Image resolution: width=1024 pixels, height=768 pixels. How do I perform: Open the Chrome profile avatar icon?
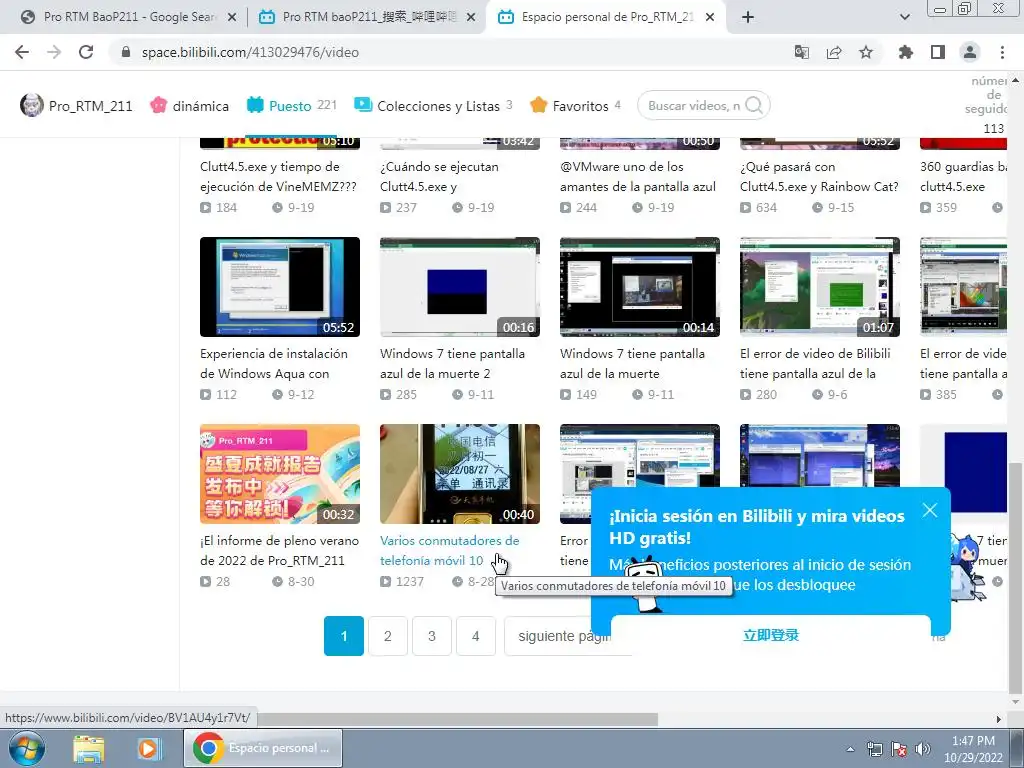970,52
